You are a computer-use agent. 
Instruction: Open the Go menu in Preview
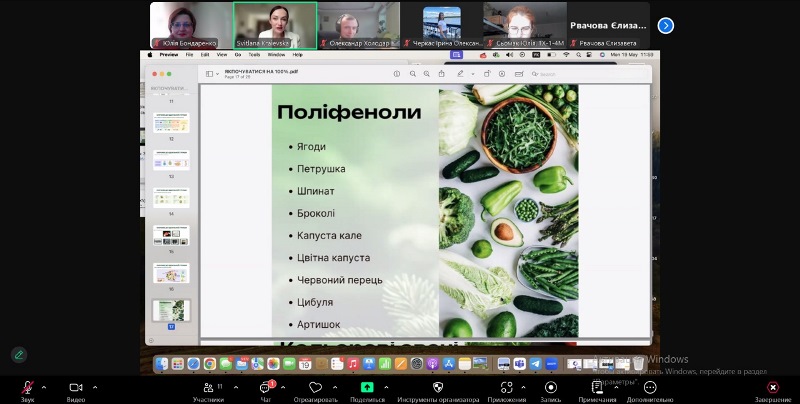point(238,55)
